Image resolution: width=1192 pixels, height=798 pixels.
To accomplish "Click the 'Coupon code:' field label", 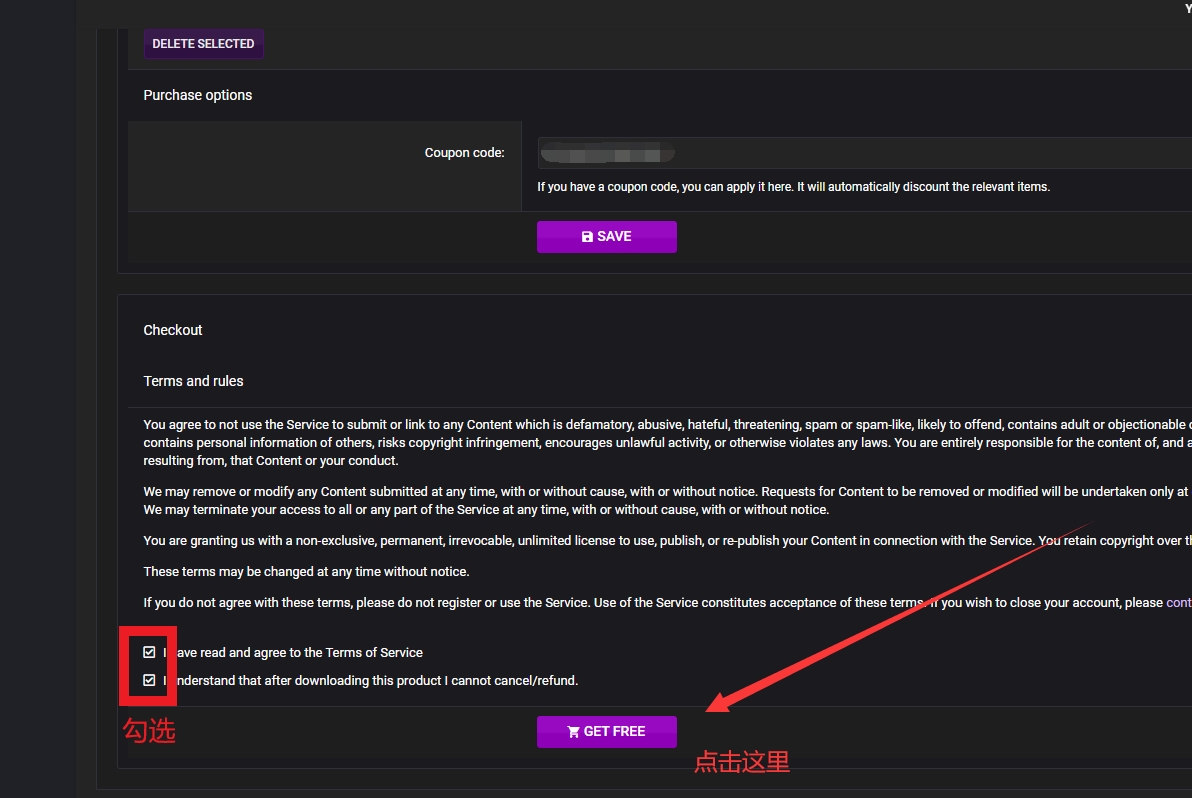I will (464, 153).
